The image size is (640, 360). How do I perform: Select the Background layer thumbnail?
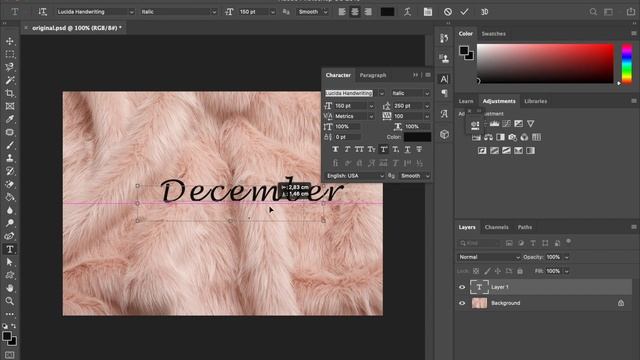click(479, 303)
